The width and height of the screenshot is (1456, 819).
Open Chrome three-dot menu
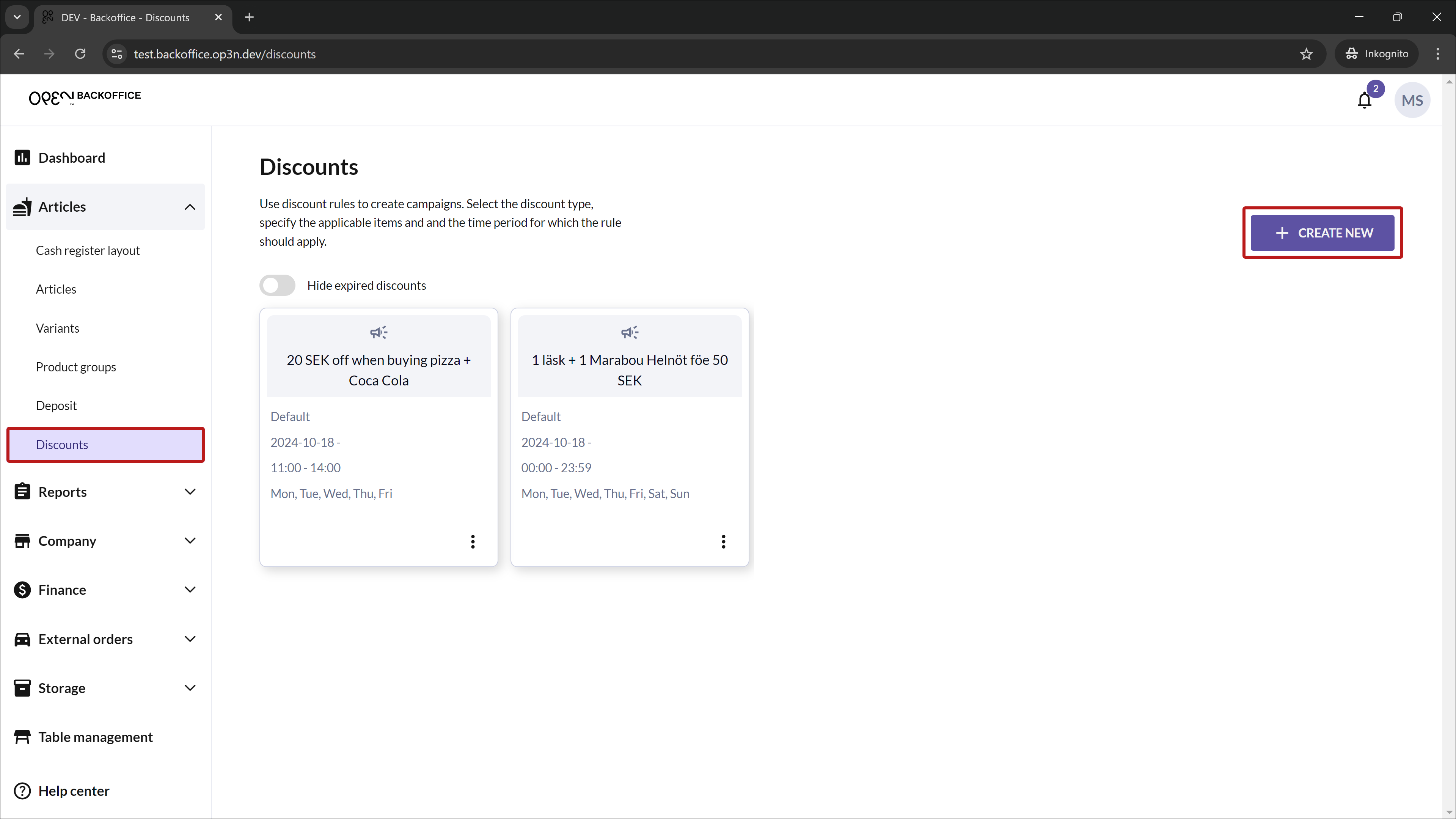1438,54
